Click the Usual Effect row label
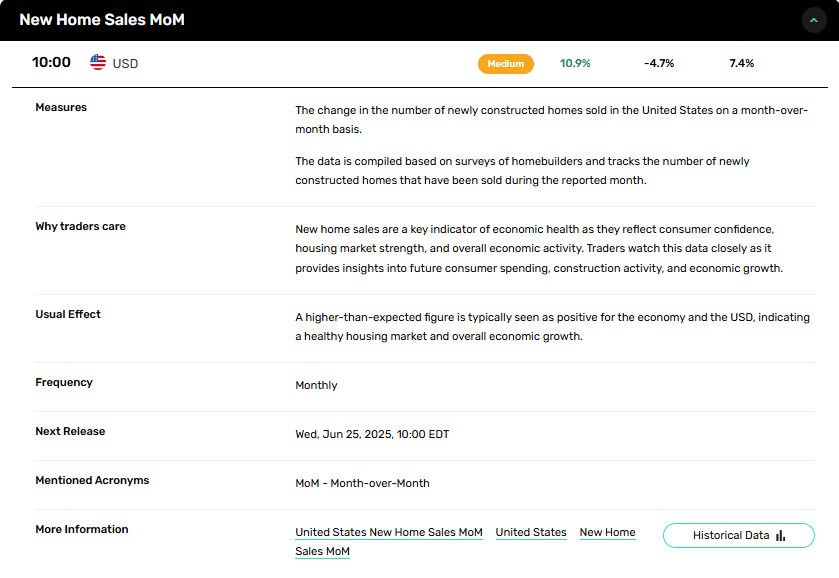 click(68, 314)
